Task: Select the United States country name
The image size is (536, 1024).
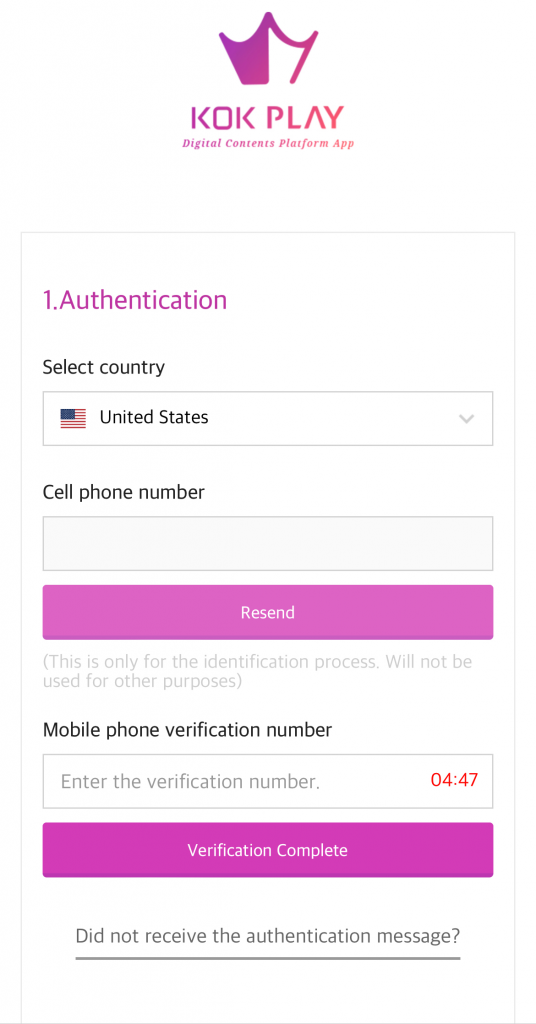Action: click(154, 417)
